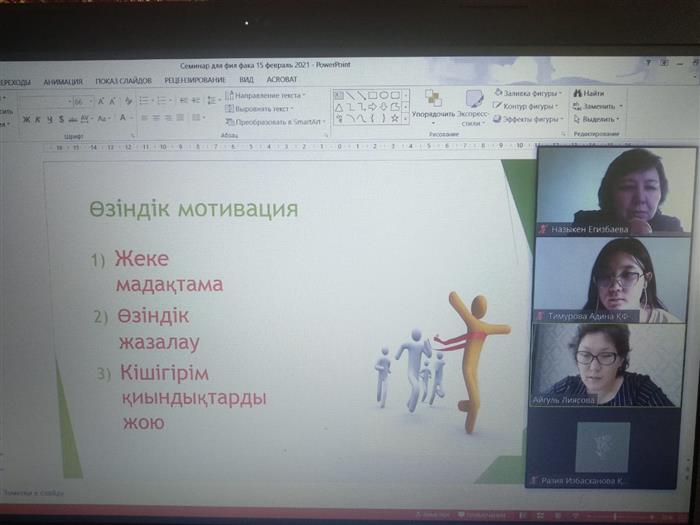Open the Упорядочить arrange tool
This screenshot has width=700, height=525.
click(x=433, y=105)
